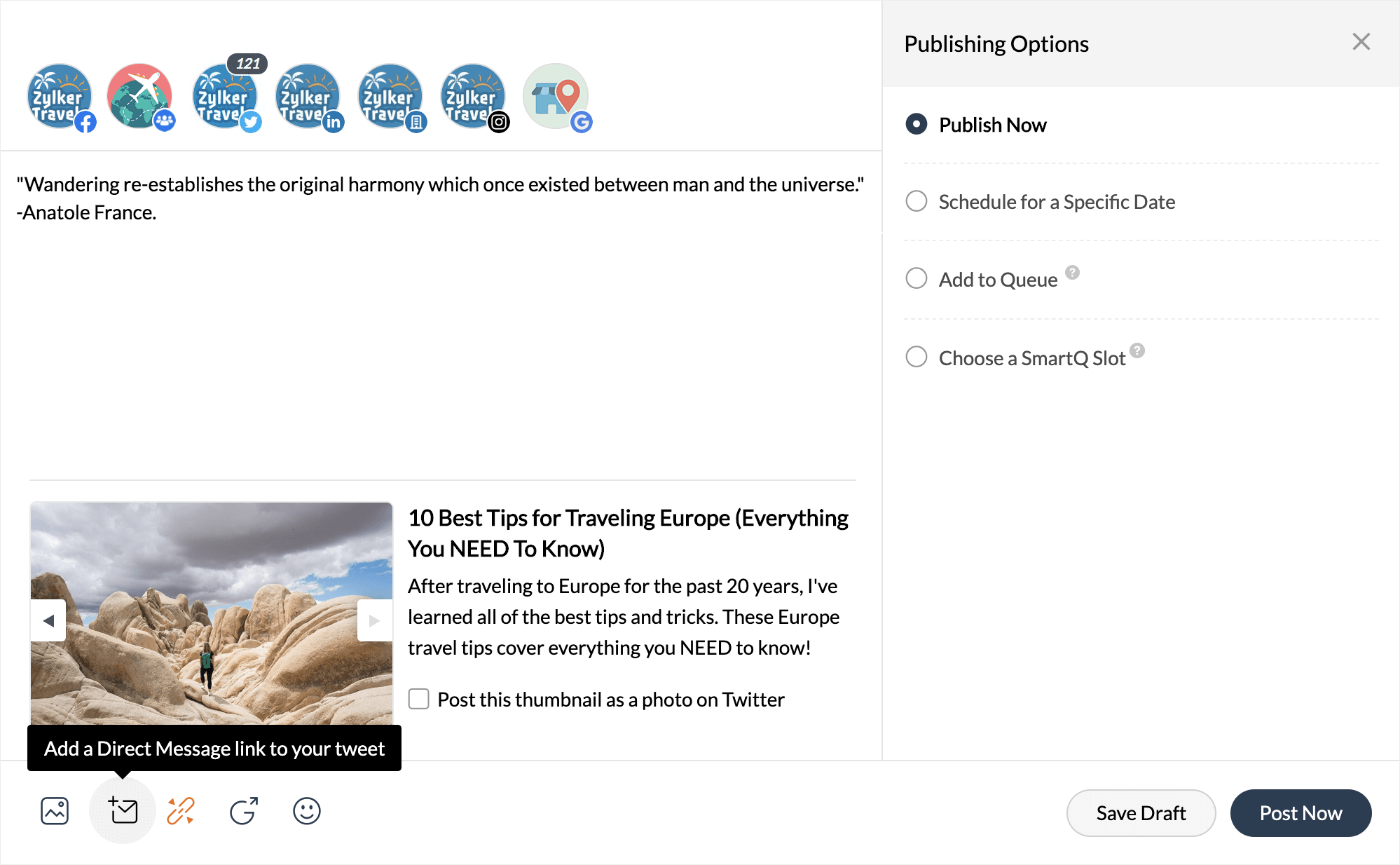
Task: Click the Direct Message link envelope icon
Action: click(x=123, y=811)
